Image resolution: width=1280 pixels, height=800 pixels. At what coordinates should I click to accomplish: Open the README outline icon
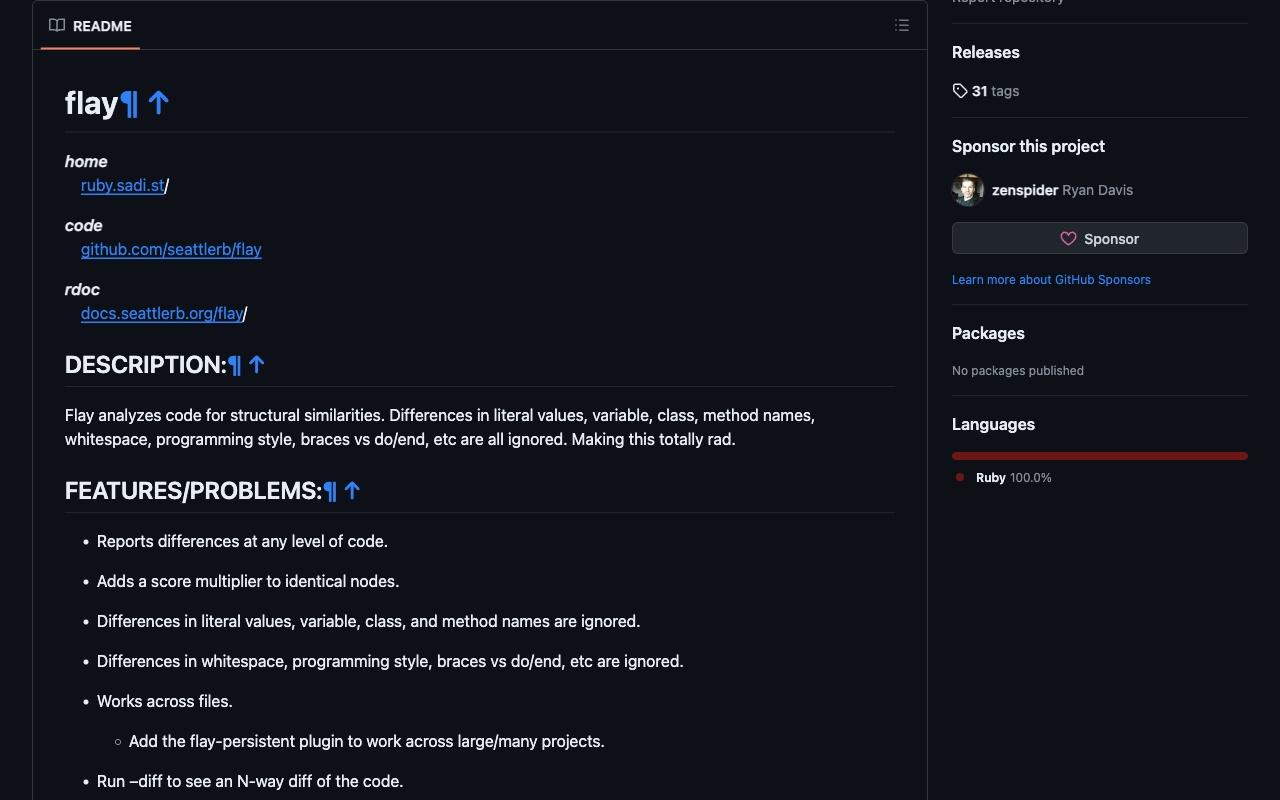pyautogui.click(x=902, y=26)
